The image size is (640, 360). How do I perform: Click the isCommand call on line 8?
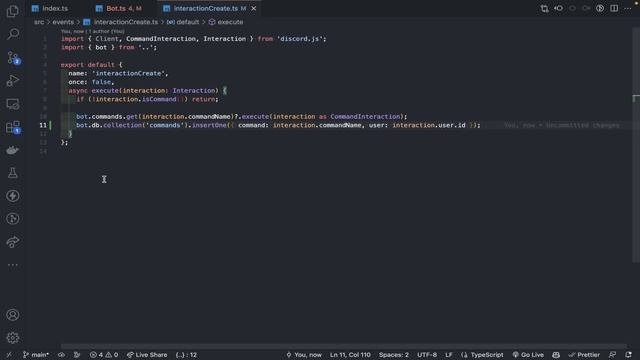159,99
